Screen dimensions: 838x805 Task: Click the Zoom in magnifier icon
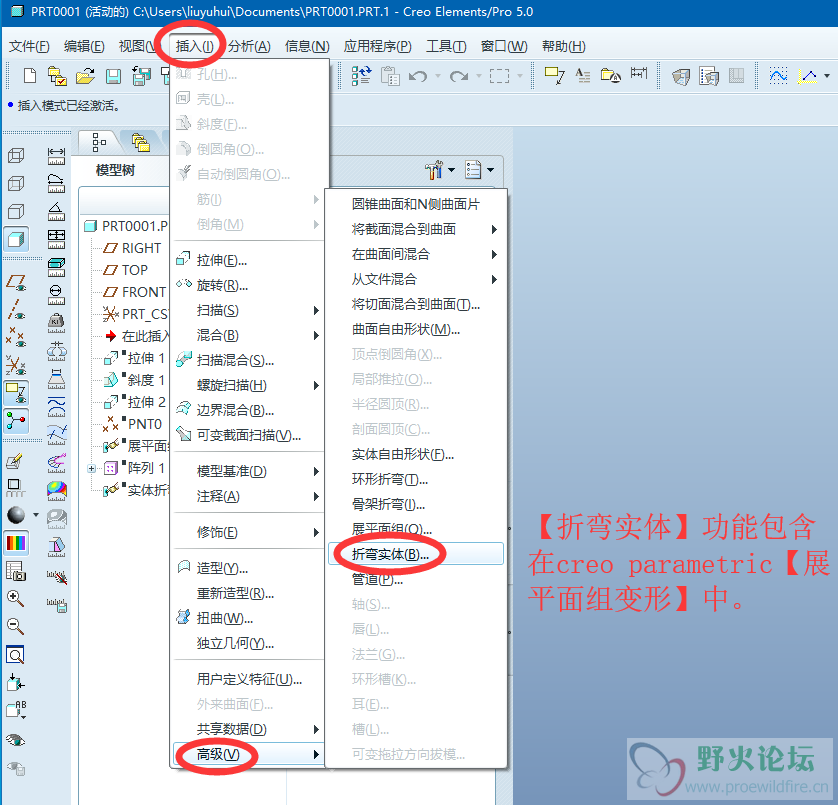click(15, 599)
